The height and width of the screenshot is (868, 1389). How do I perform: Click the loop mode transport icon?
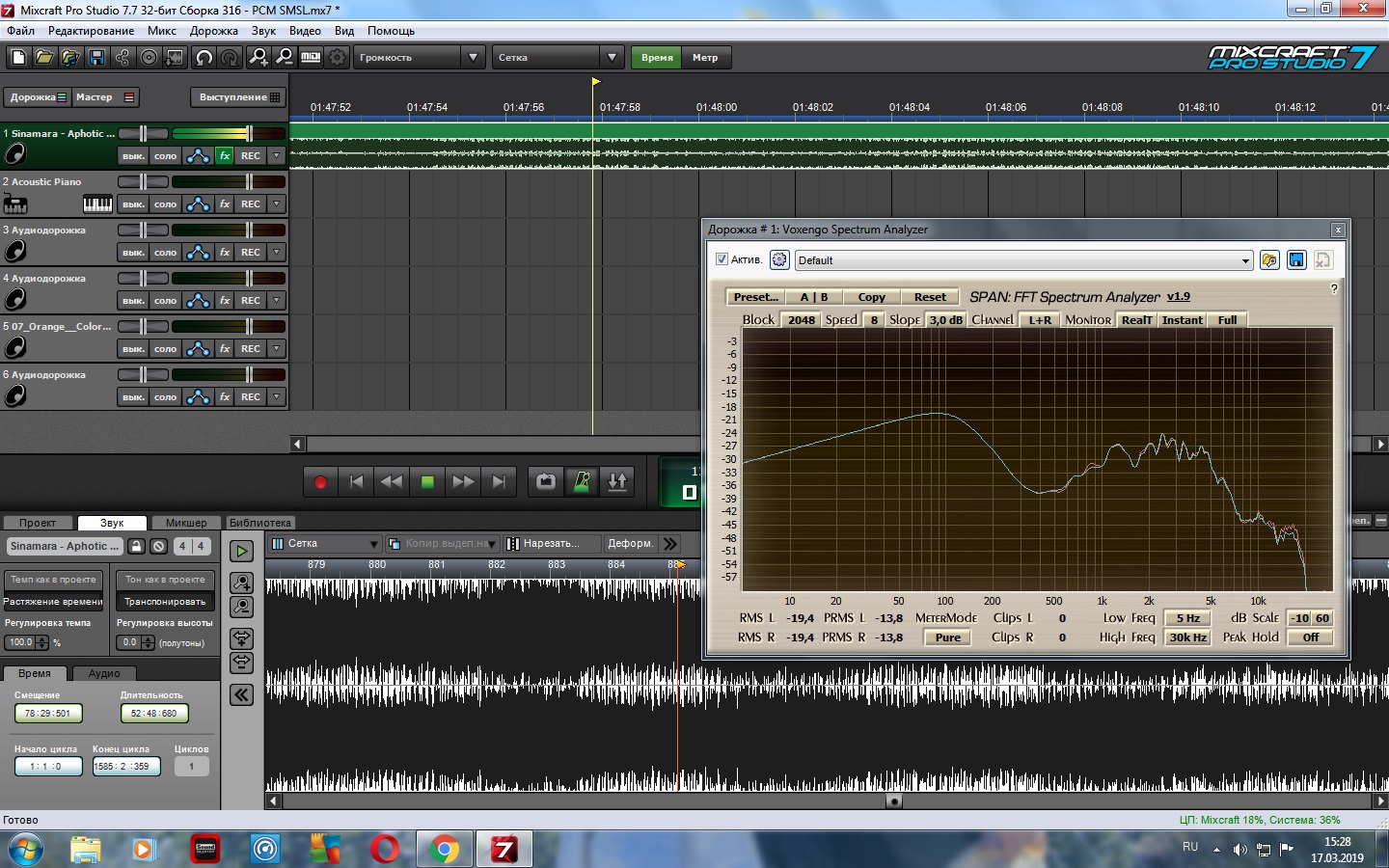546,481
